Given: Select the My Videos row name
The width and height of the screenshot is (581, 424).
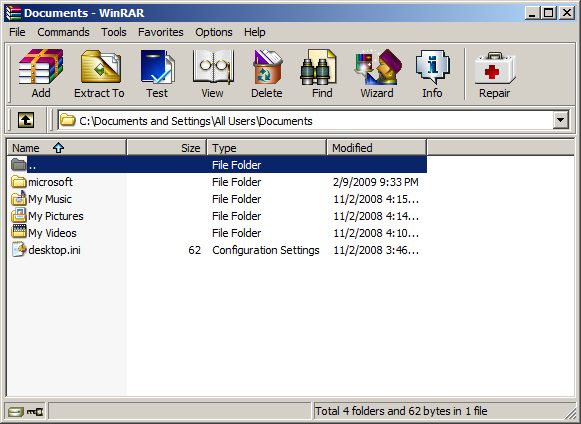Looking at the screenshot, I should 52,233.
